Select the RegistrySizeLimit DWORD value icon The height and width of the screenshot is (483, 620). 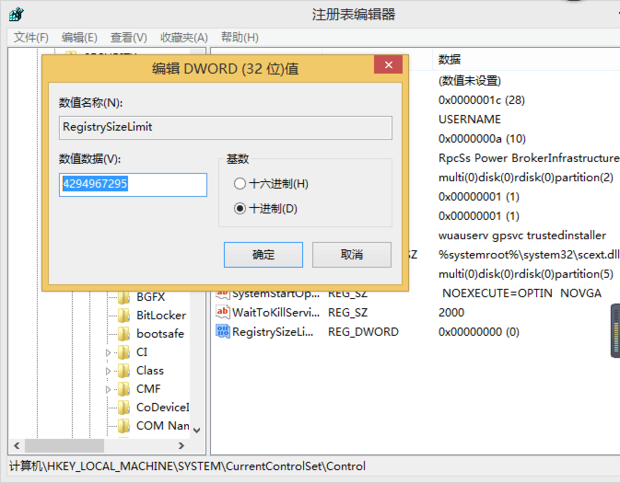click(224, 331)
